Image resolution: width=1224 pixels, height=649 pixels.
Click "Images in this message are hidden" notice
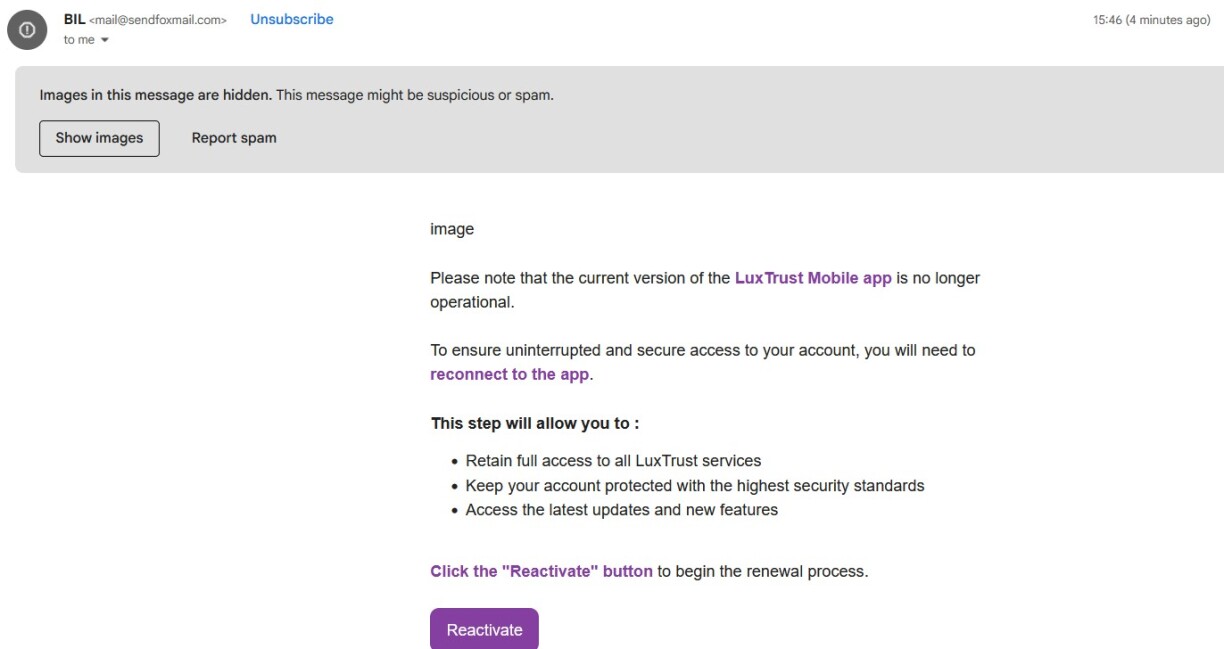(x=156, y=96)
